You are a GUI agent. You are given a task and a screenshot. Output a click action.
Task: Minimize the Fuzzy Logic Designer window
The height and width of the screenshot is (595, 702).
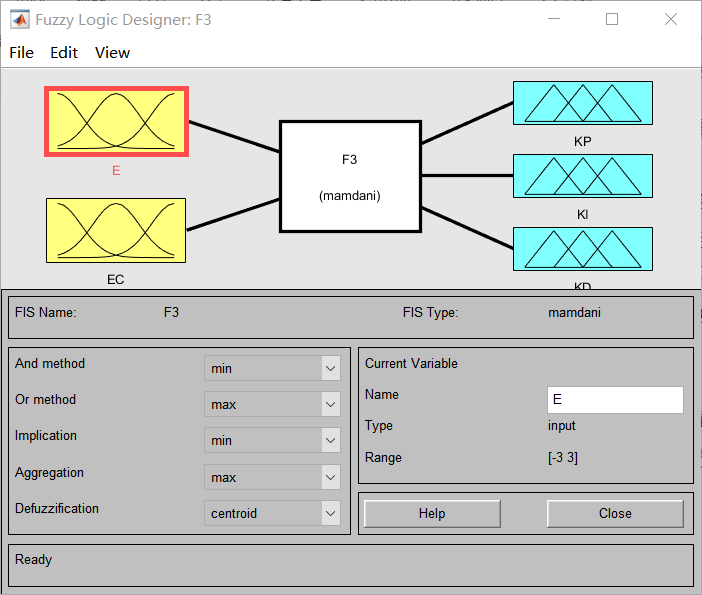[x=554, y=19]
